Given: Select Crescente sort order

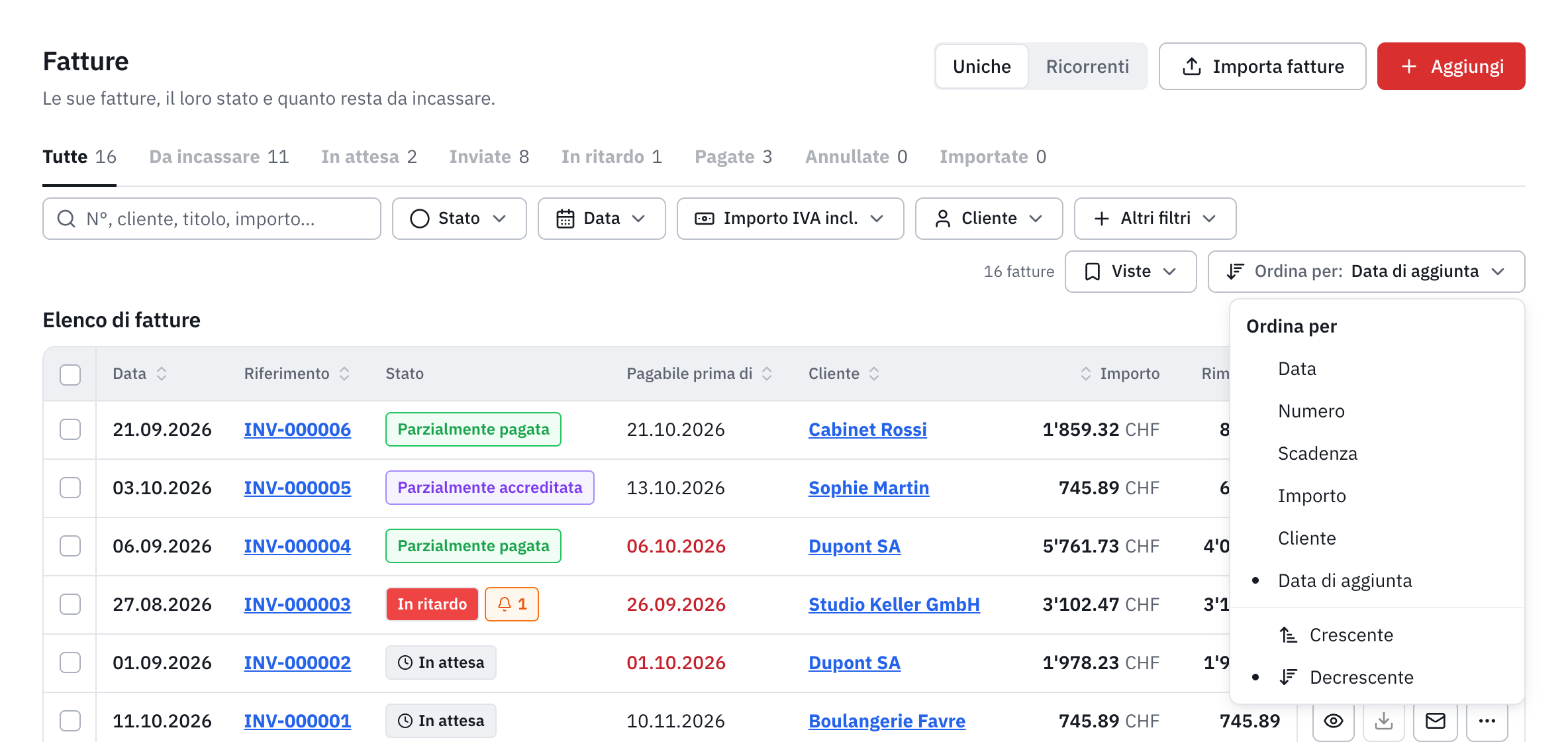Looking at the screenshot, I should [1377, 635].
